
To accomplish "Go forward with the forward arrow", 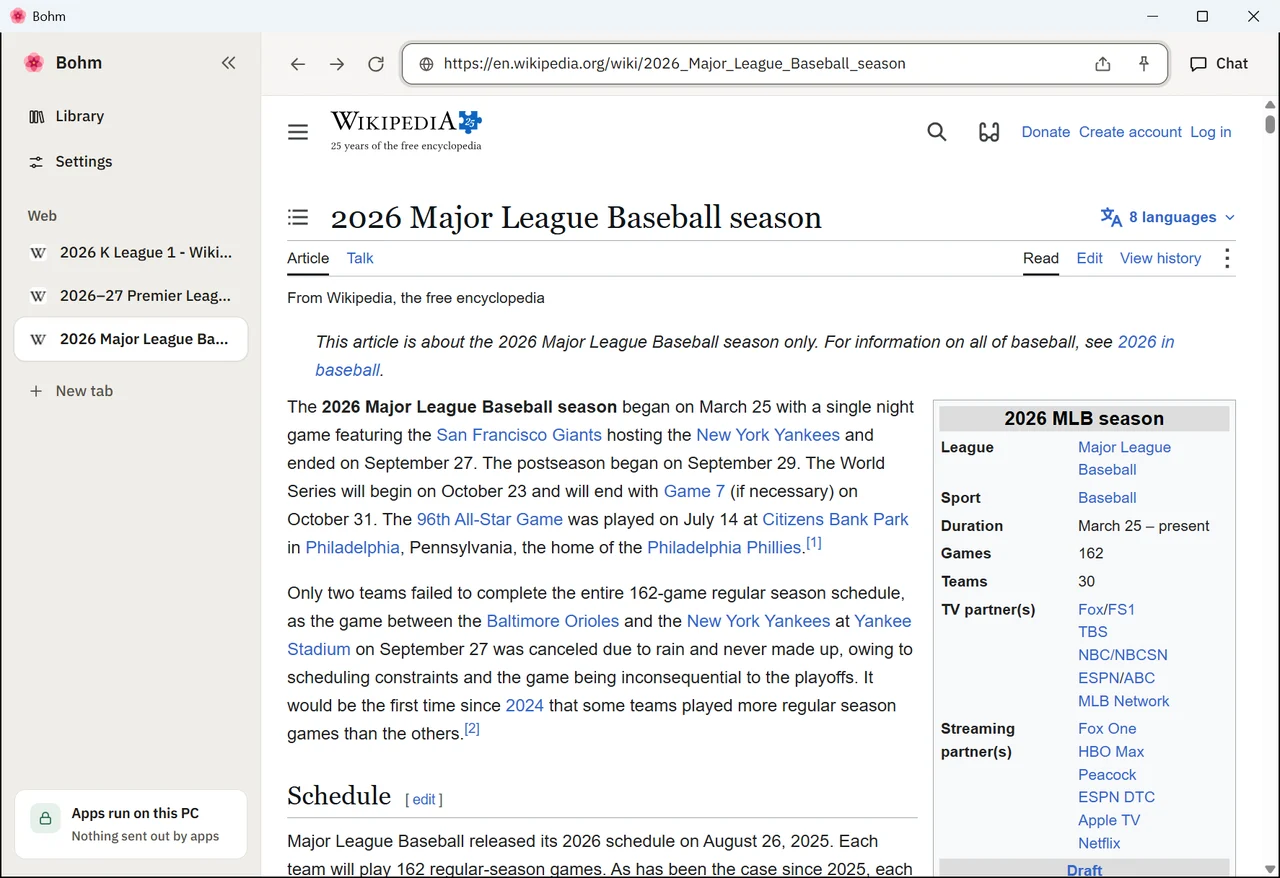I will click(x=337, y=64).
